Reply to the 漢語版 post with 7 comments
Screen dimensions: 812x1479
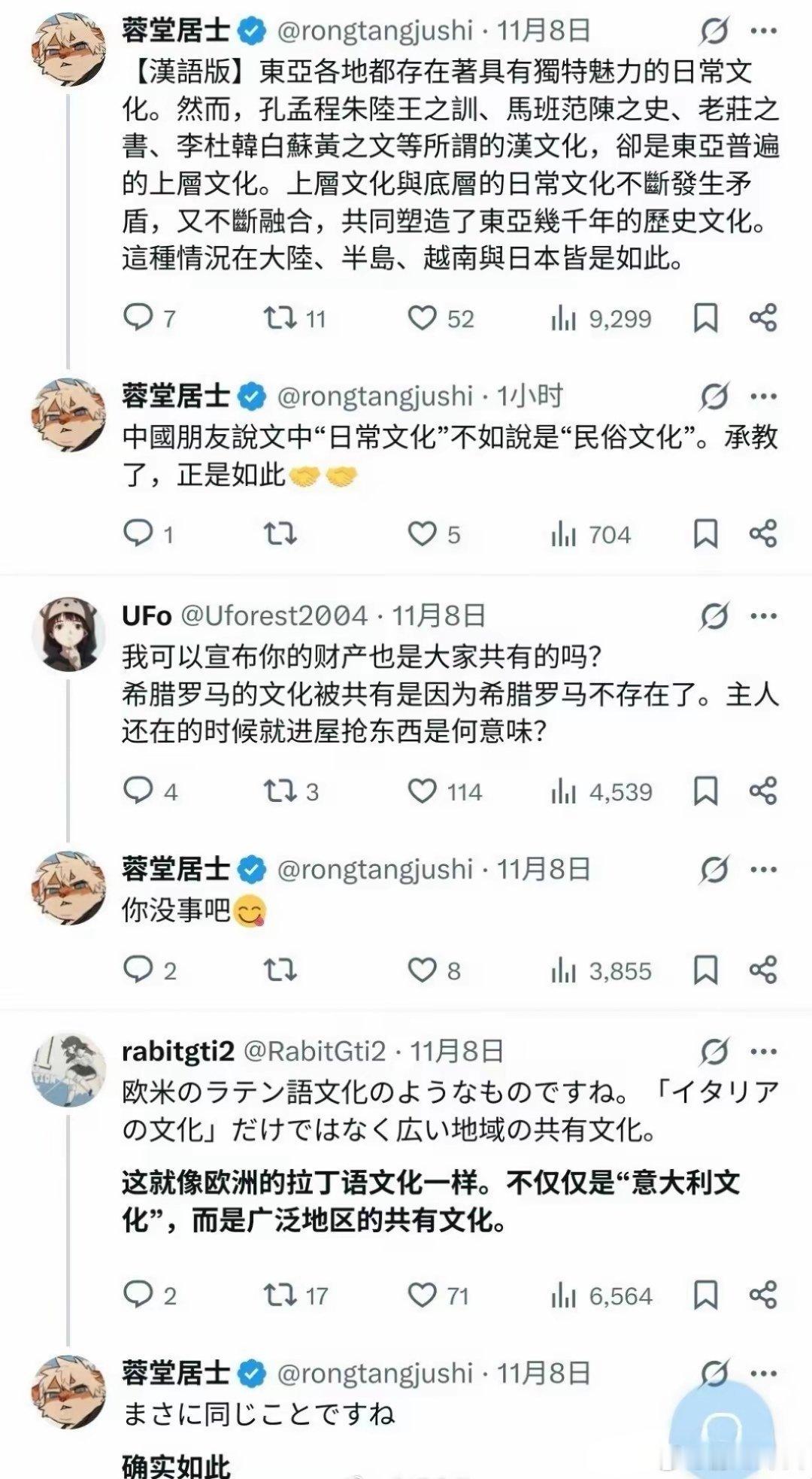click(138, 318)
